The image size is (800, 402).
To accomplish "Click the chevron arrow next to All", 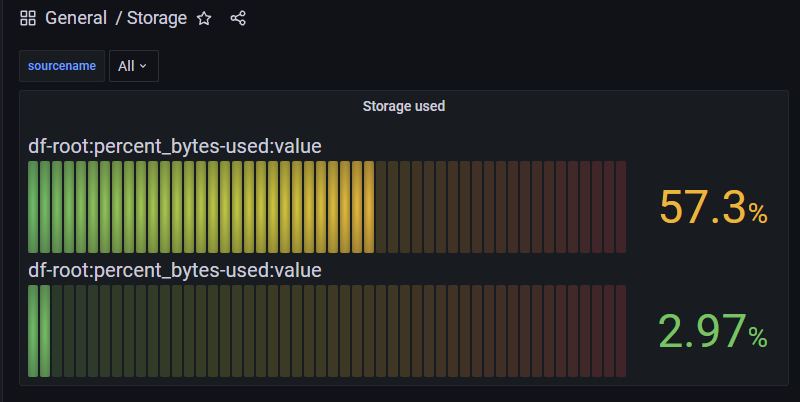I will [143, 66].
